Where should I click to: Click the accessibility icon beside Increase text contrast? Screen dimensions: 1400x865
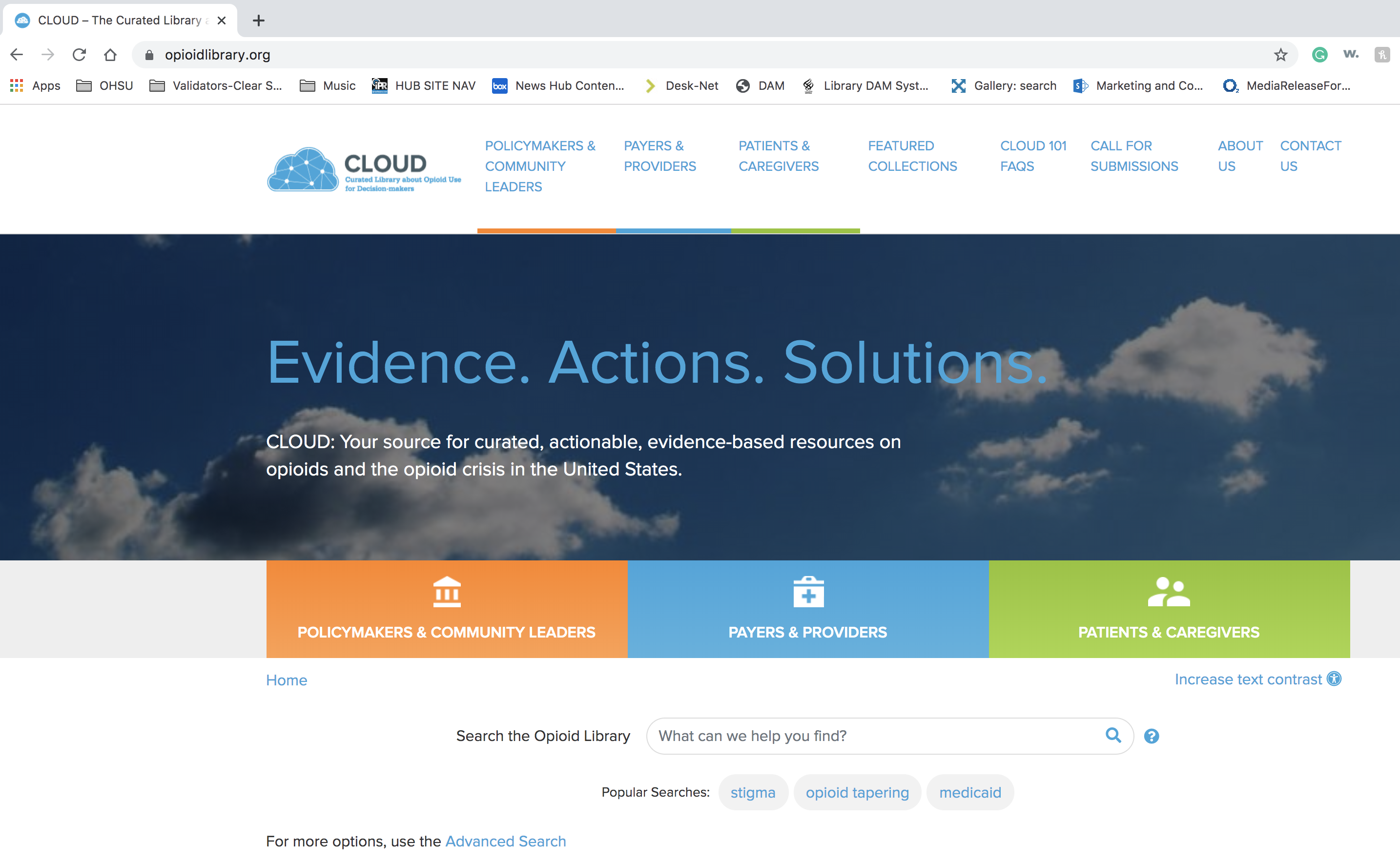1334,679
